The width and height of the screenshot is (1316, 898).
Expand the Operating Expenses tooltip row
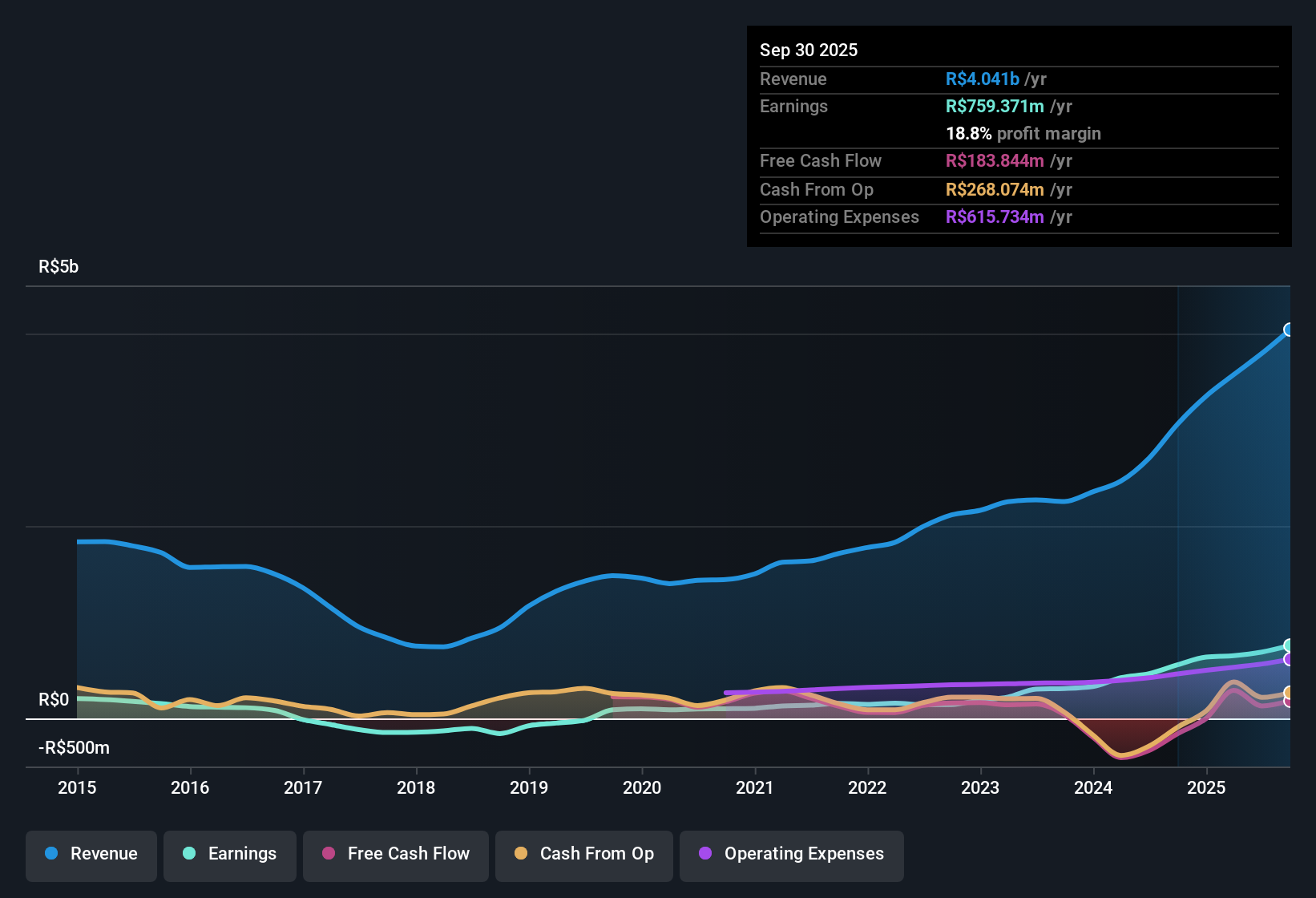point(839,216)
